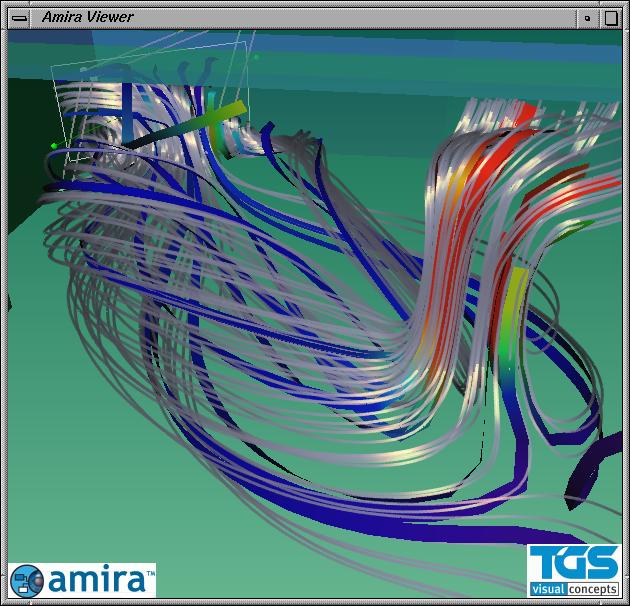
Task: Minimize the Amira Viewer window
Action: point(587,18)
